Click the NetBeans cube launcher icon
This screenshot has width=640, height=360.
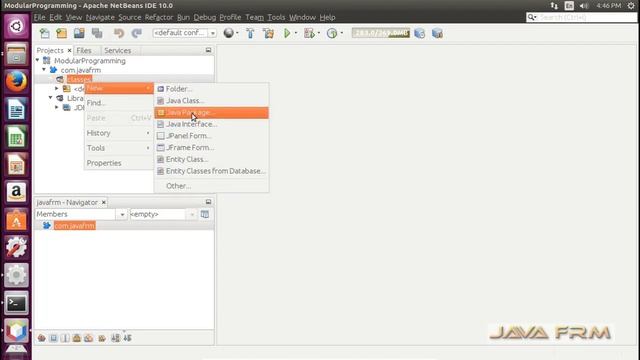16,330
